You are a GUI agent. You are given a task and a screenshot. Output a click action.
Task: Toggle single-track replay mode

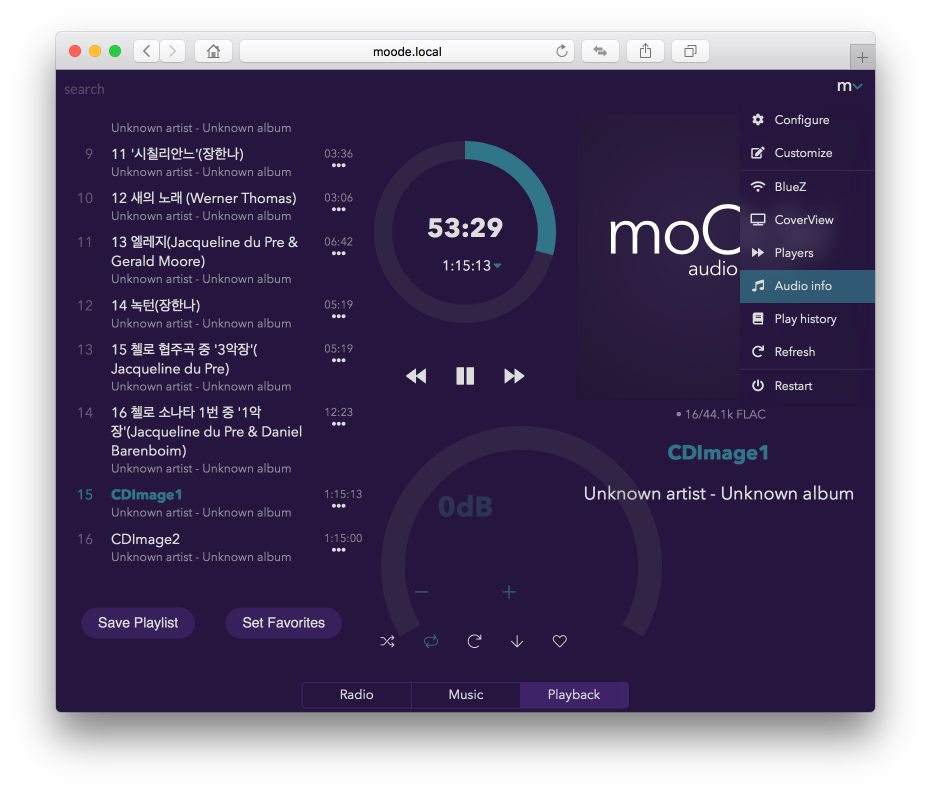click(x=474, y=641)
